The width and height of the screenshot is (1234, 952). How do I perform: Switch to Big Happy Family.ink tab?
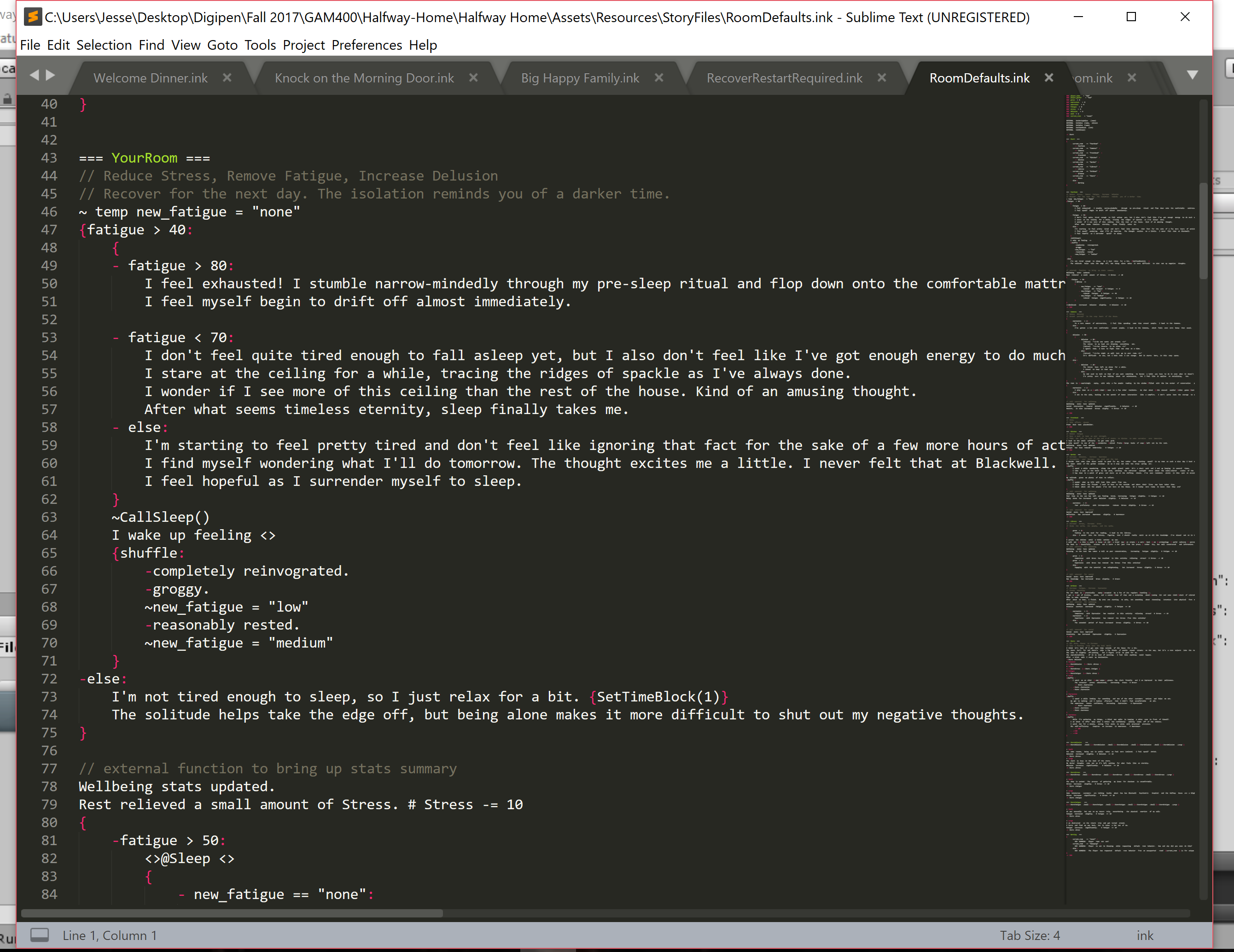pos(580,78)
